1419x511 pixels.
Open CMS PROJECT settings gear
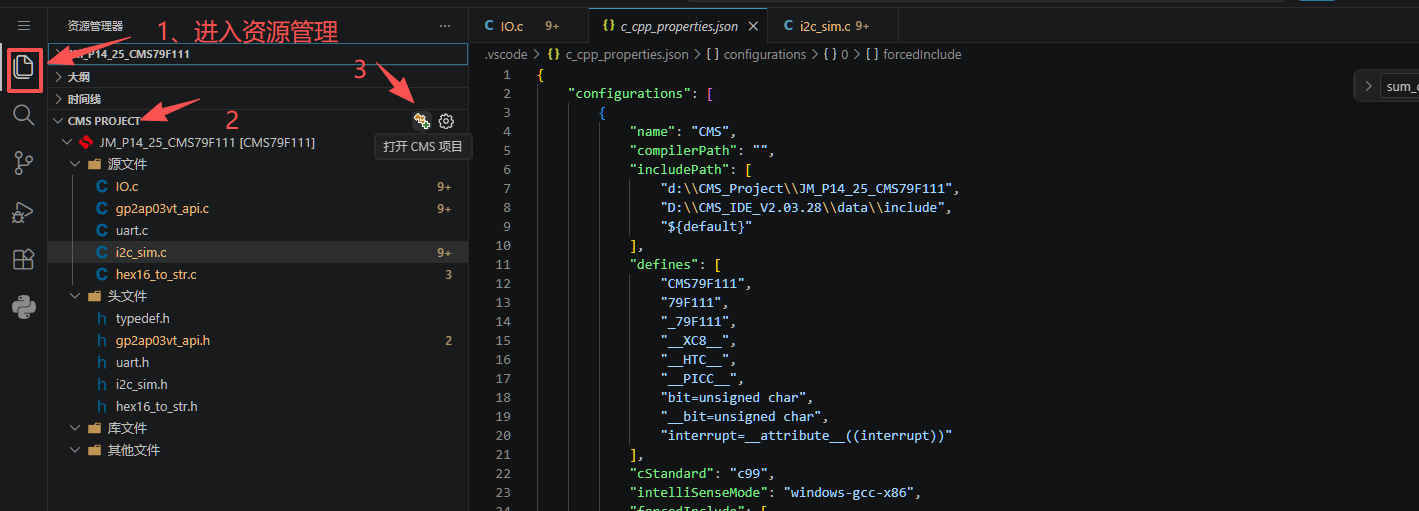point(446,121)
